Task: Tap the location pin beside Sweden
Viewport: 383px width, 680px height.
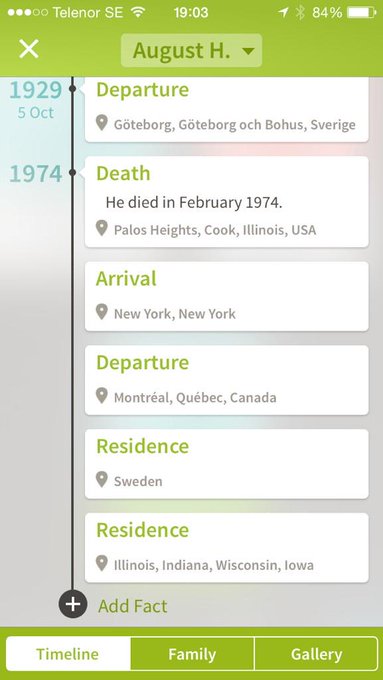Action: pyautogui.click(x=101, y=480)
